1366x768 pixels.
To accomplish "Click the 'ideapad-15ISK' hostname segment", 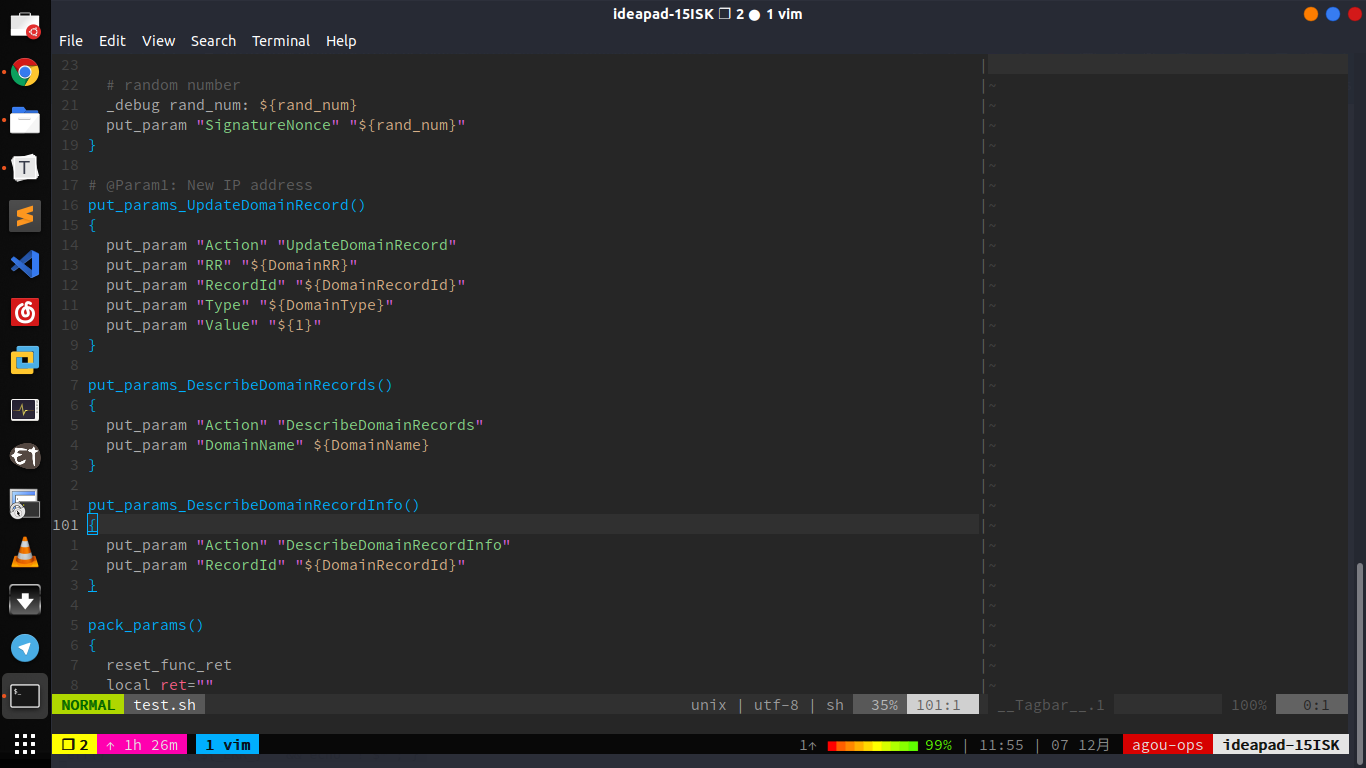I will tap(1281, 745).
